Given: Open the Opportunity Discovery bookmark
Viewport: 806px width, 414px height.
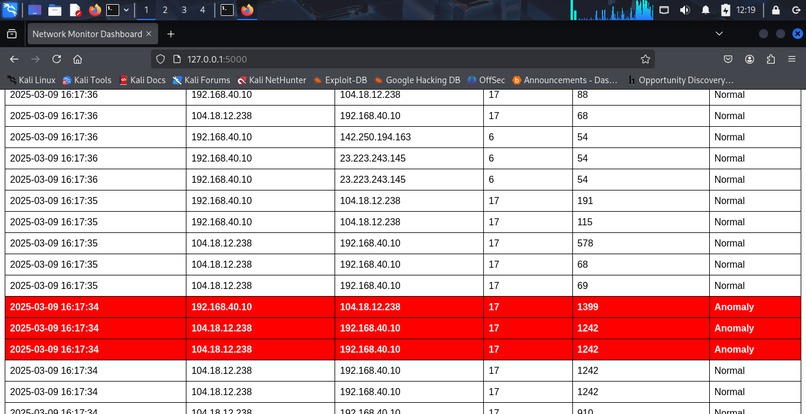Looking at the screenshot, I should pyautogui.click(x=681, y=80).
